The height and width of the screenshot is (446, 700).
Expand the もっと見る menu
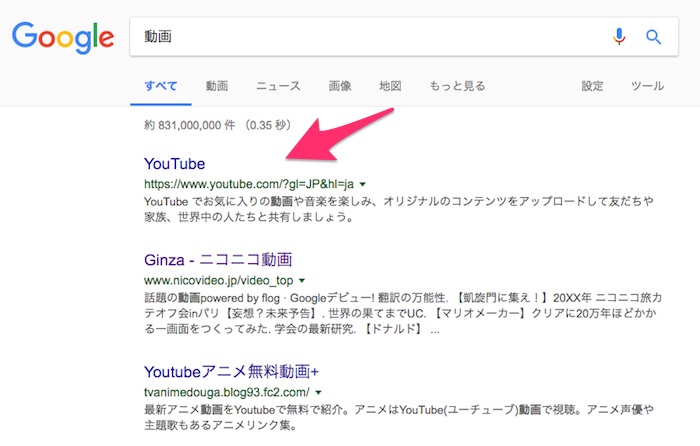(x=457, y=86)
